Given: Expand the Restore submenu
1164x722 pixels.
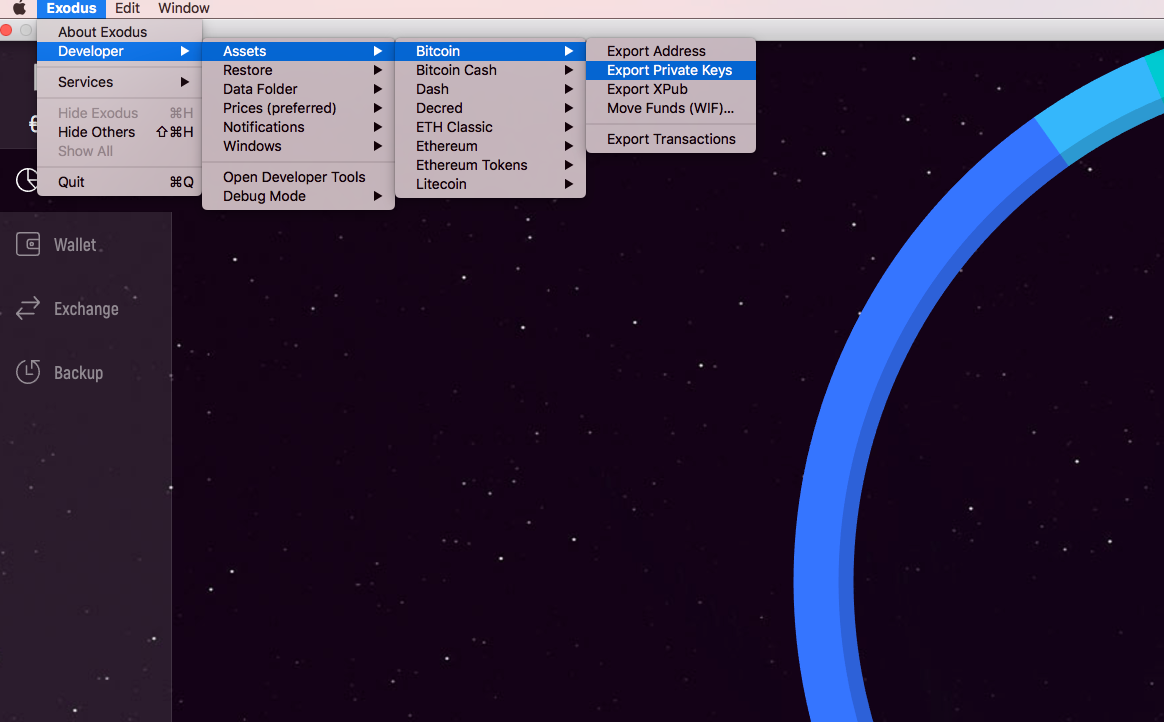Looking at the screenshot, I should pos(298,70).
